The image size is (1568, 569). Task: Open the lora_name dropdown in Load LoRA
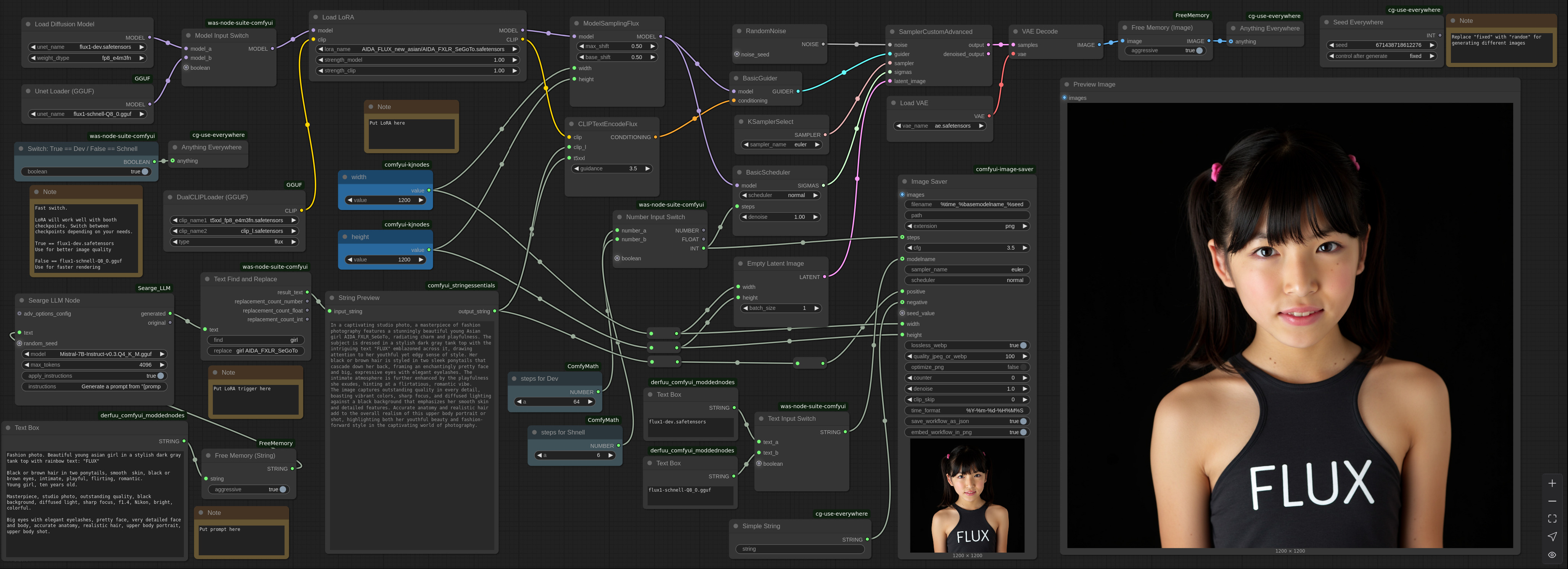(417, 49)
